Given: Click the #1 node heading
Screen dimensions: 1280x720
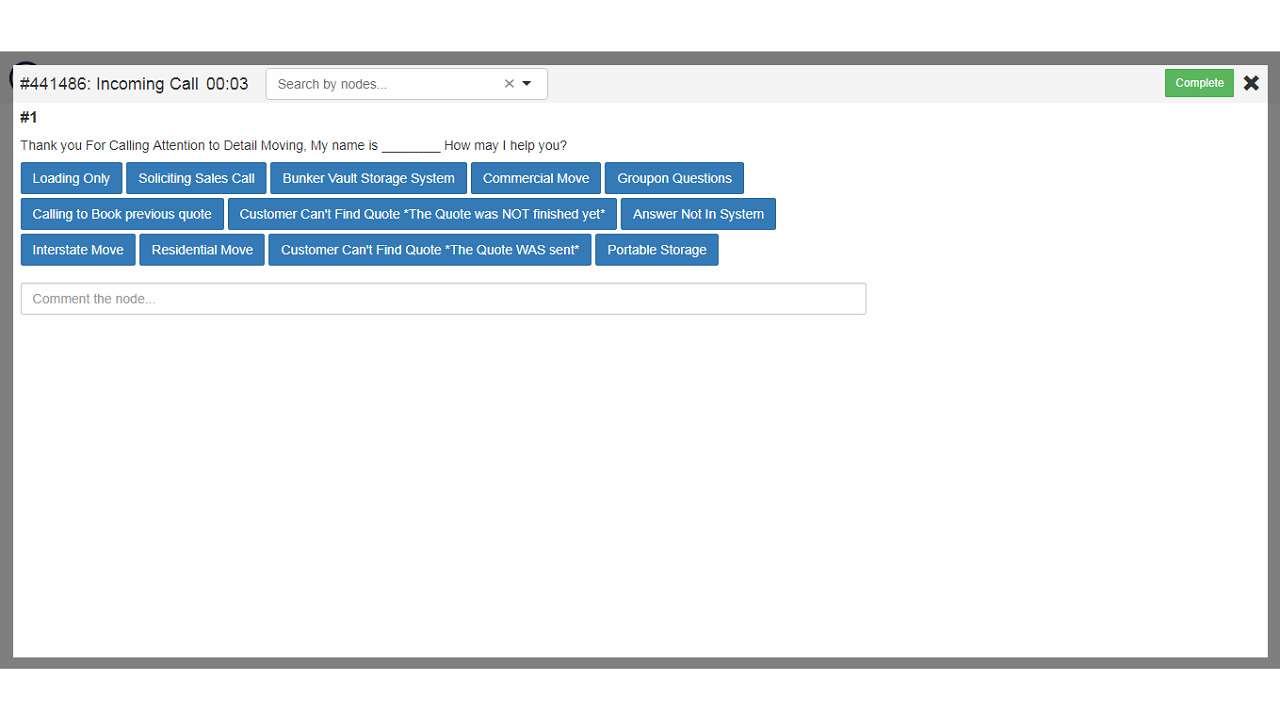Looking at the screenshot, I should click(x=29, y=118).
